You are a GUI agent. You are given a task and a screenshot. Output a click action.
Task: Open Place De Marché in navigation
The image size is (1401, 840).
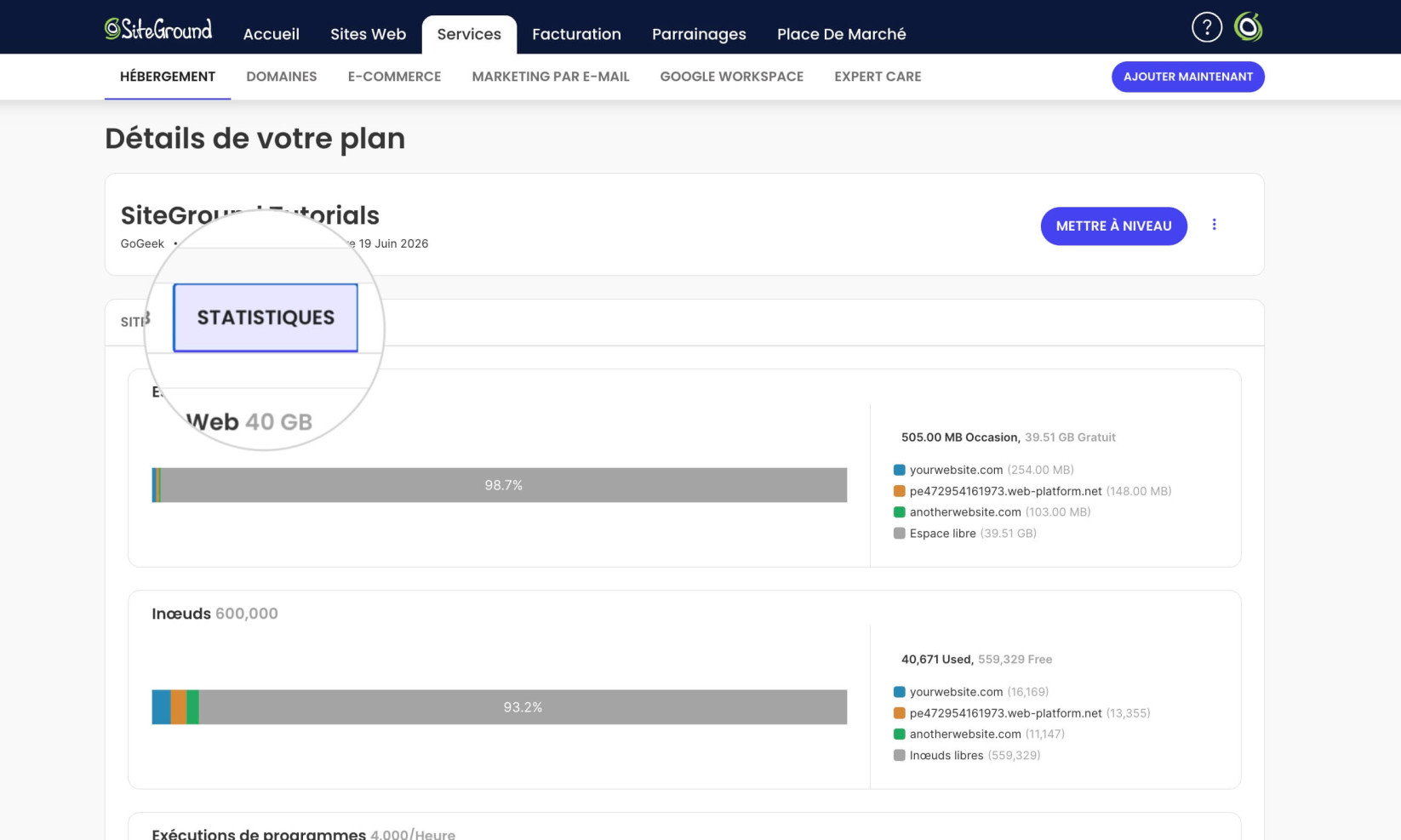pos(841,34)
